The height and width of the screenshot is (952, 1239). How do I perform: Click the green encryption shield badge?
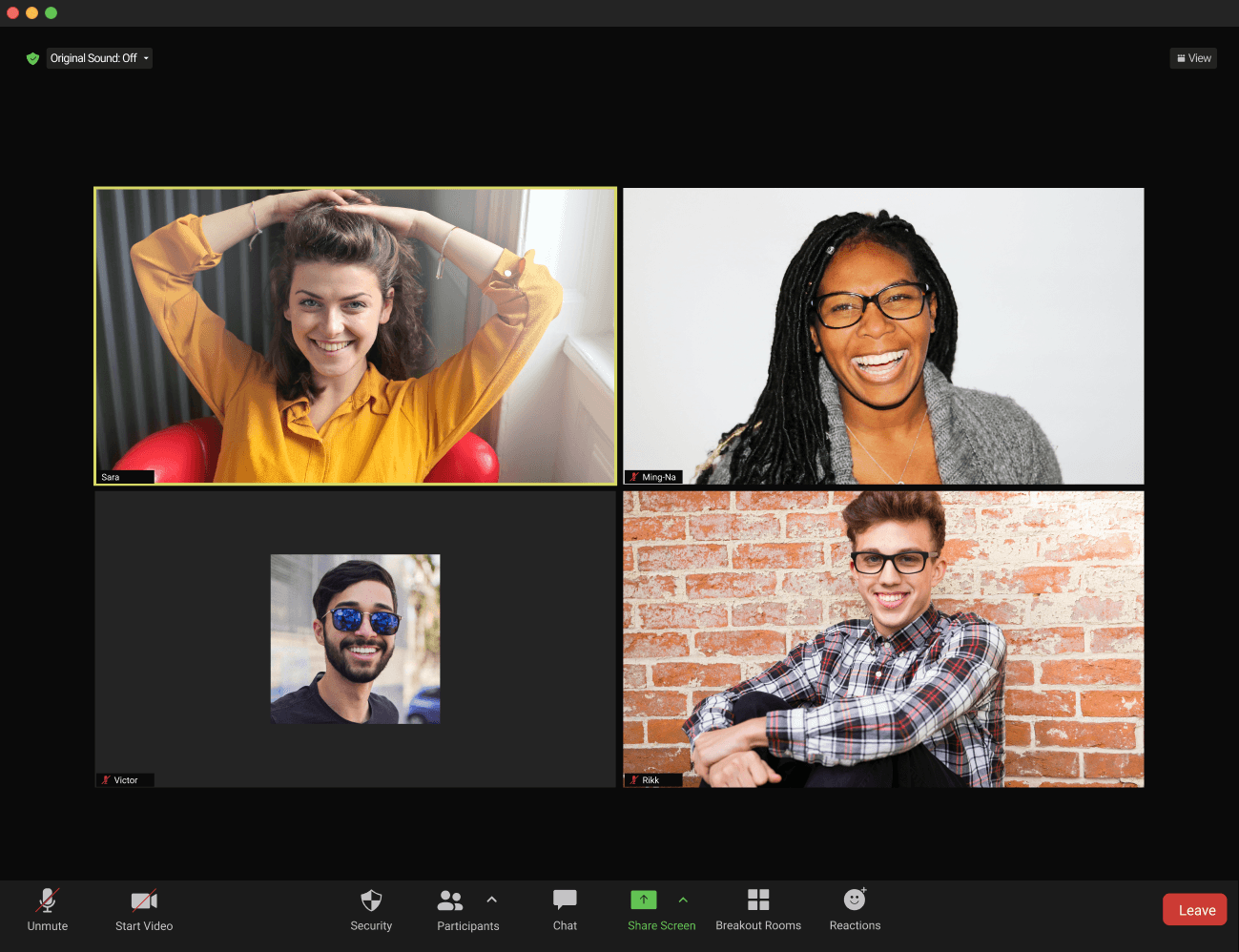pyautogui.click(x=32, y=58)
